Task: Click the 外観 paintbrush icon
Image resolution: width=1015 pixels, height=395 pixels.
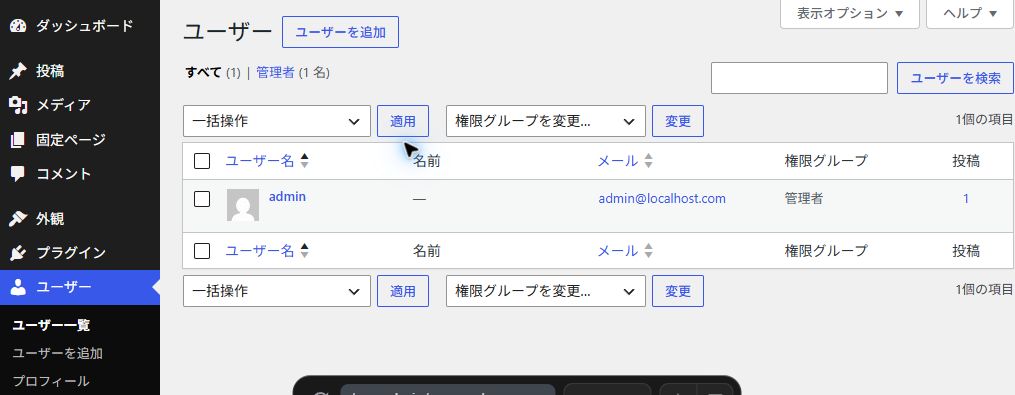Action: point(17,219)
